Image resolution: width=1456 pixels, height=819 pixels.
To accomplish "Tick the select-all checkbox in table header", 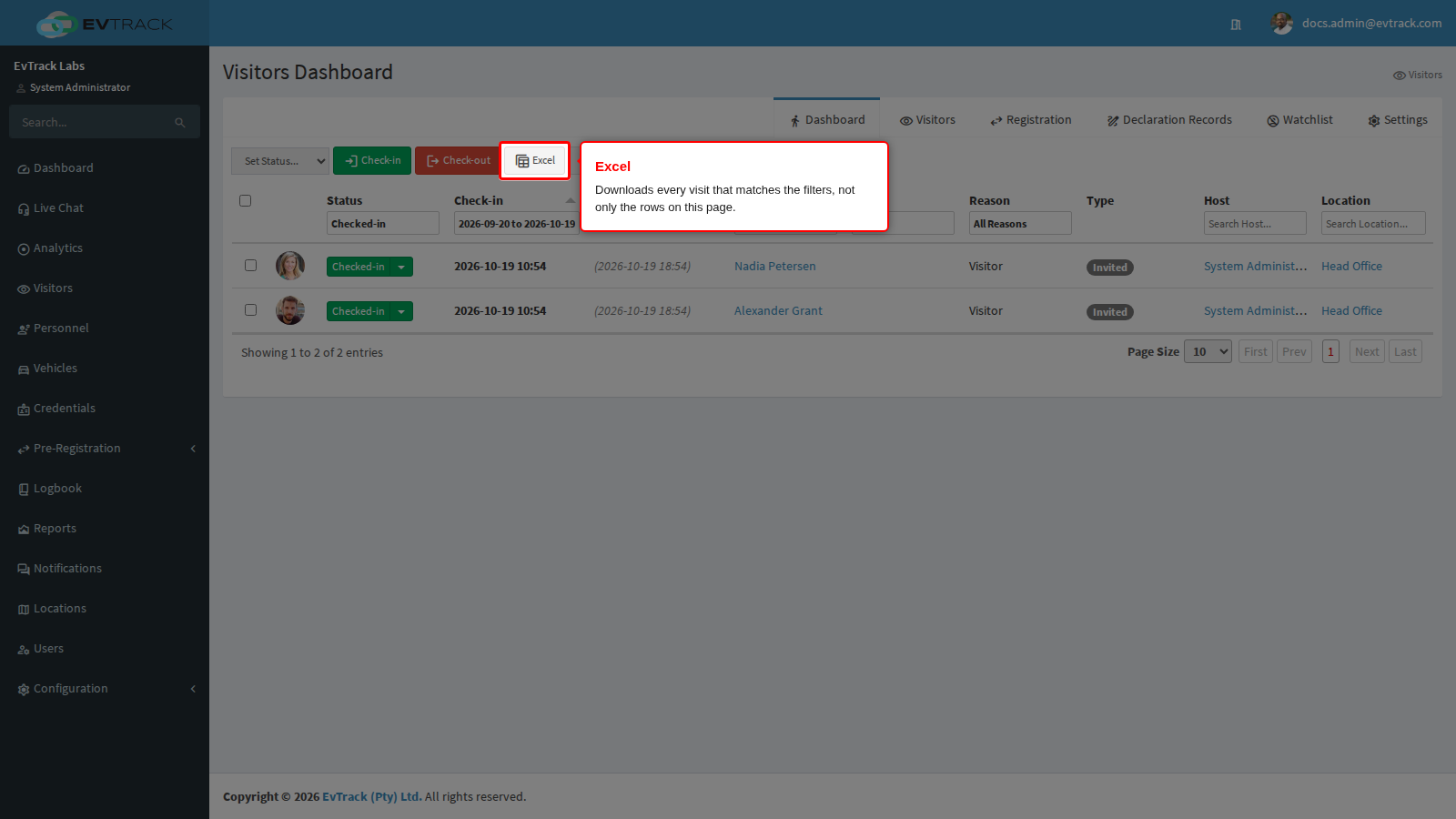I will (245, 200).
